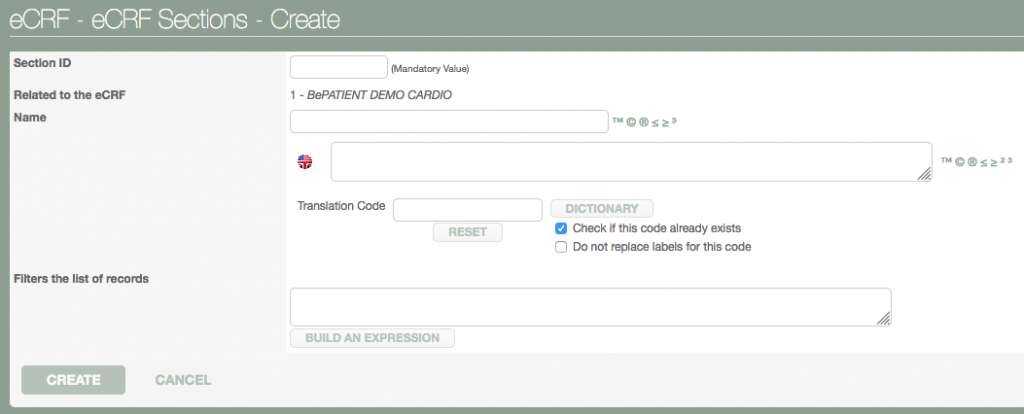The width and height of the screenshot is (1024, 414).
Task: Click the "Filters the list of records" text area
Action: [x=590, y=307]
